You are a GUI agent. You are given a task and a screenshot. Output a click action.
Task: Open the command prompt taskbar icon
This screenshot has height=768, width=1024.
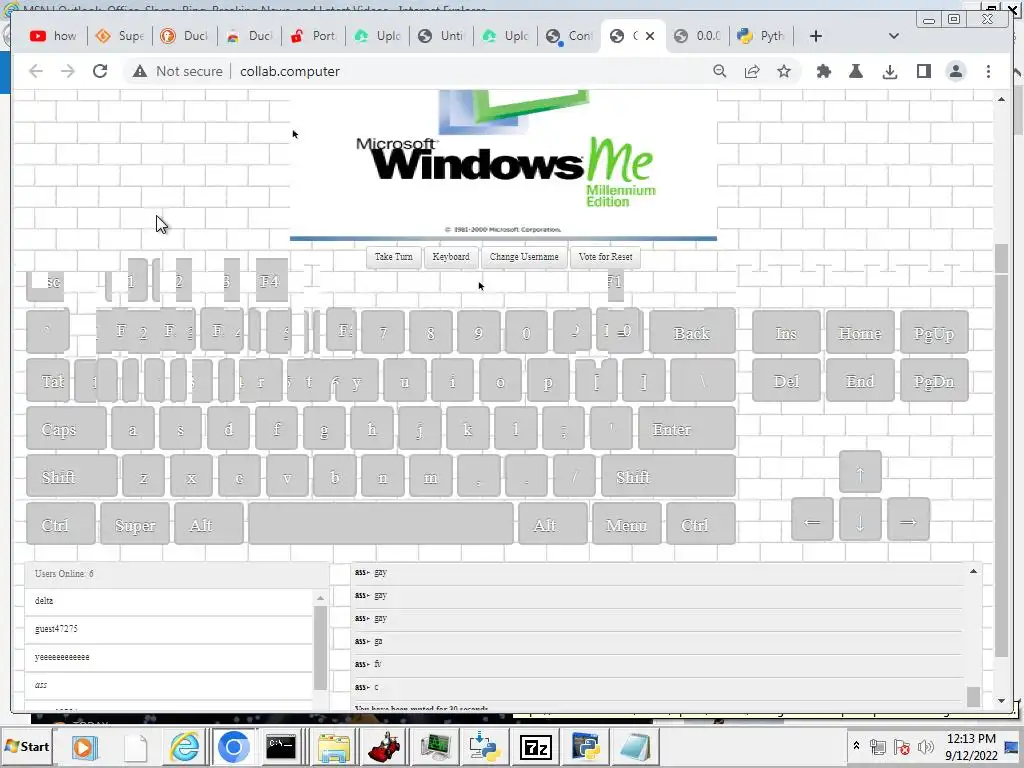pyautogui.click(x=281, y=746)
